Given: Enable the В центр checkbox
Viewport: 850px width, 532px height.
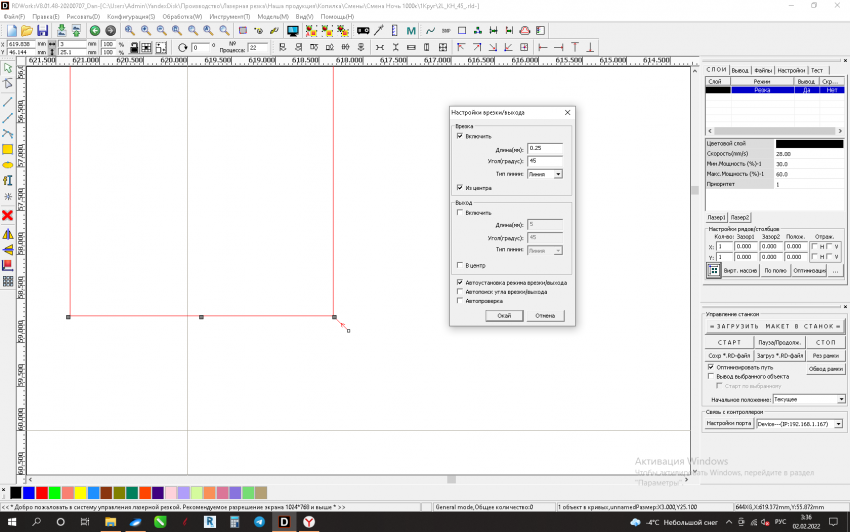Looking at the screenshot, I should tap(460, 265).
